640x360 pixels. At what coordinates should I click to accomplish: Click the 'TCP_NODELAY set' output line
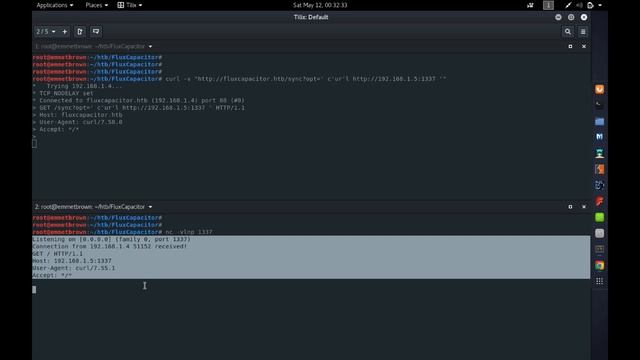point(63,93)
